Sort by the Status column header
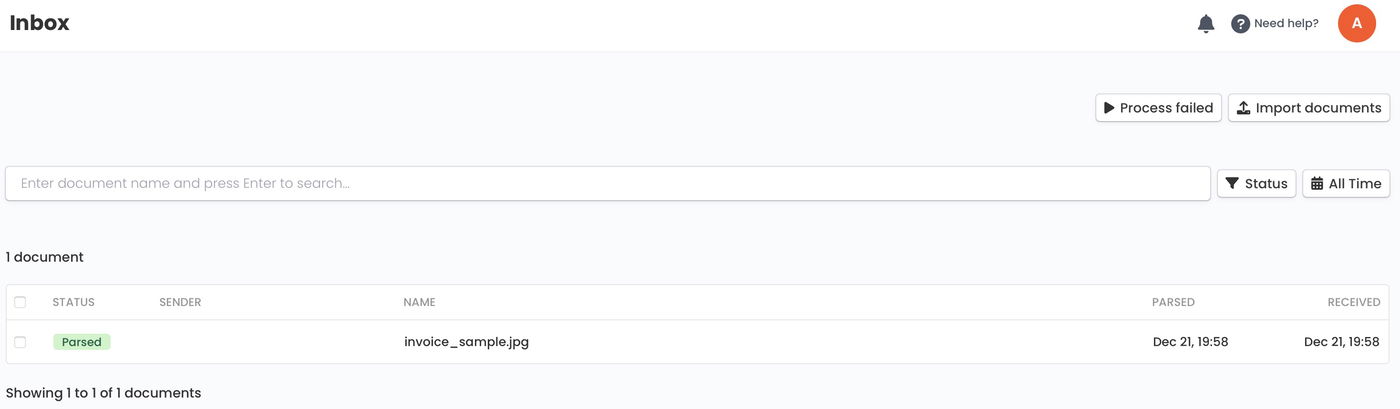Screen dimensions: 1400x409 tap(73, 302)
